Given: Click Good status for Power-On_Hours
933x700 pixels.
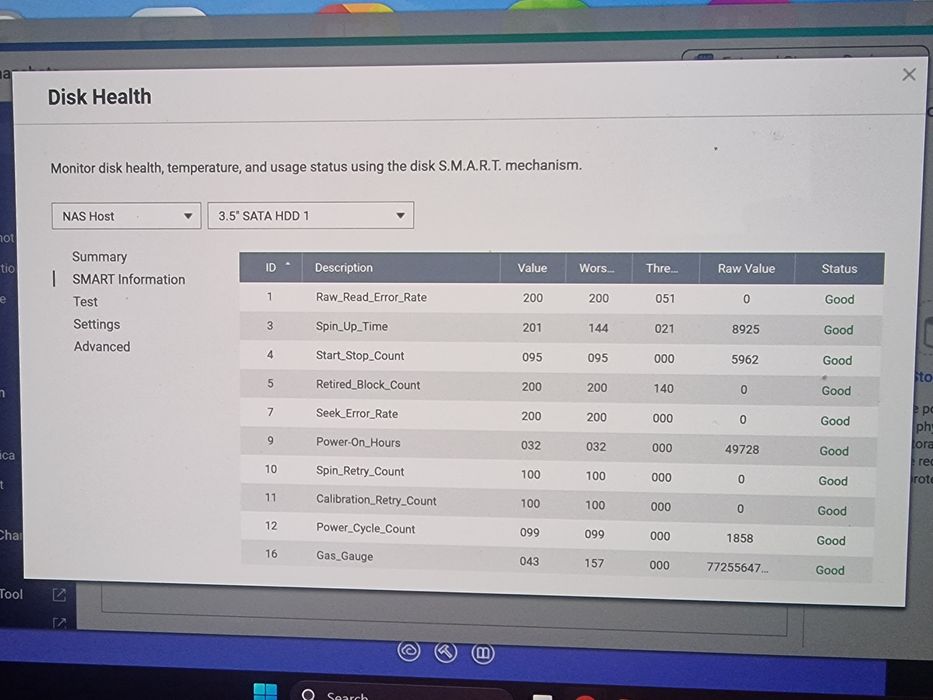Looking at the screenshot, I should click(834, 451).
